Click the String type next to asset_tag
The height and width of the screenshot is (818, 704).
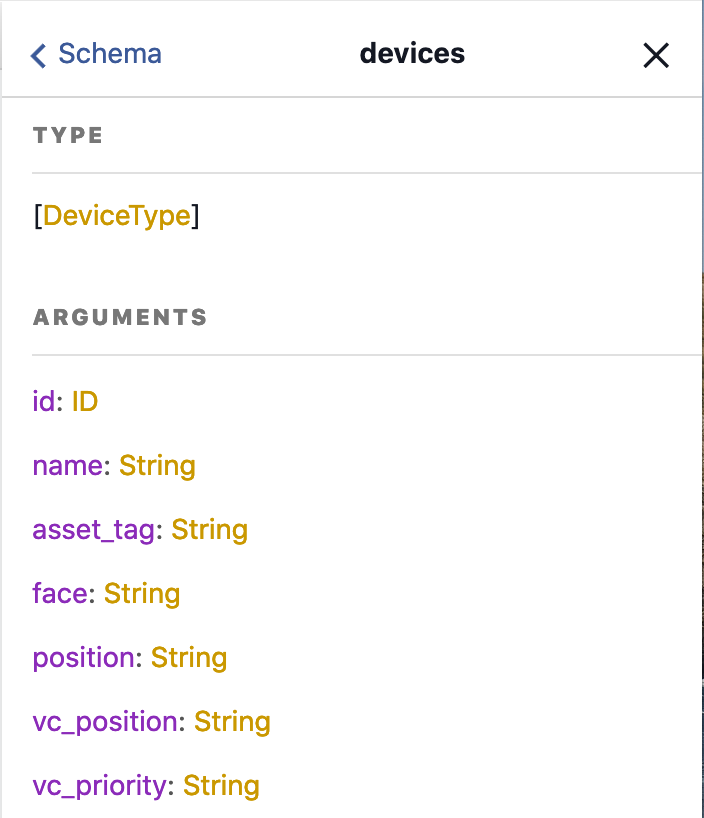point(210,529)
